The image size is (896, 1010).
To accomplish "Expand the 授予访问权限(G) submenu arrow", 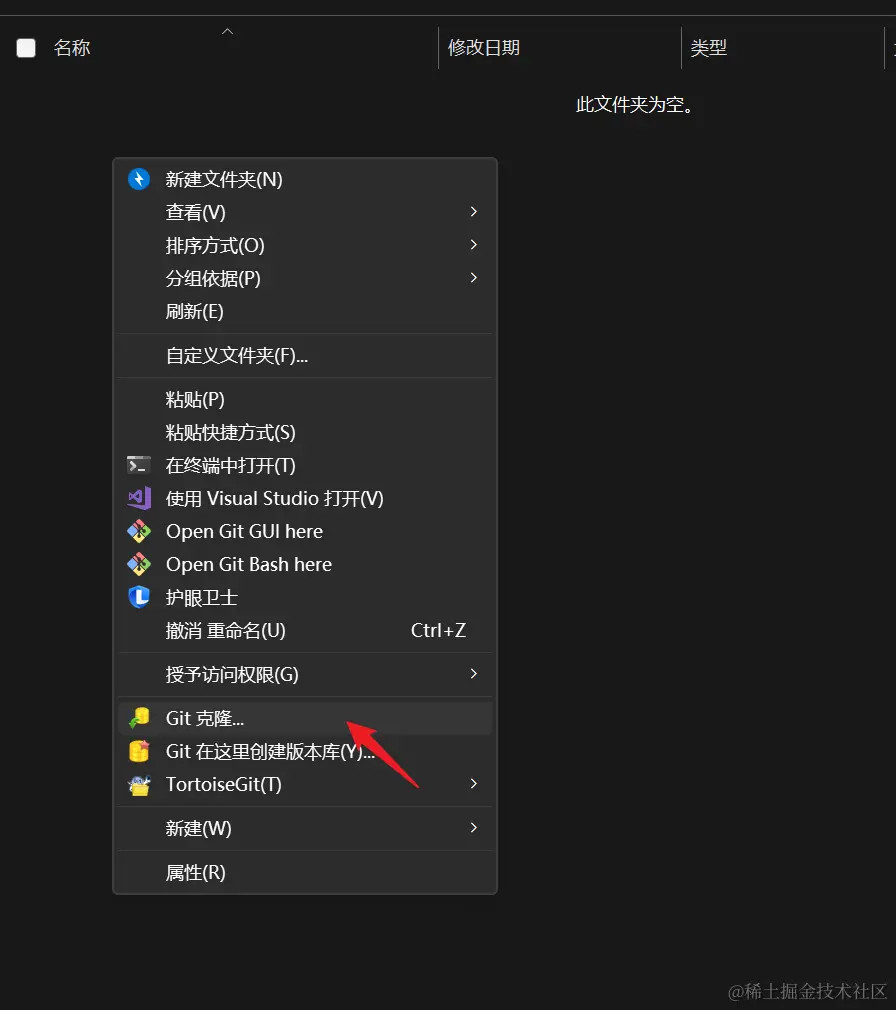I will [473, 674].
